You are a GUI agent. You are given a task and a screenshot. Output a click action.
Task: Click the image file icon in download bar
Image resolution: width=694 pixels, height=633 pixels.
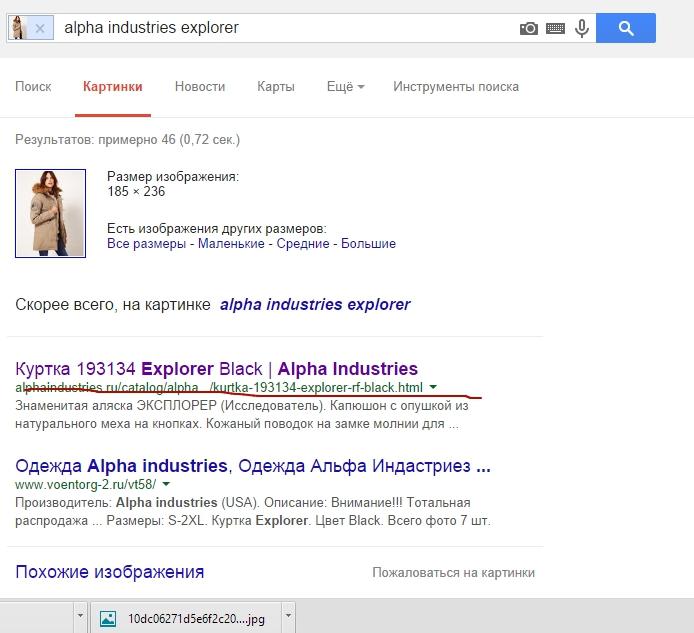point(108,618)
